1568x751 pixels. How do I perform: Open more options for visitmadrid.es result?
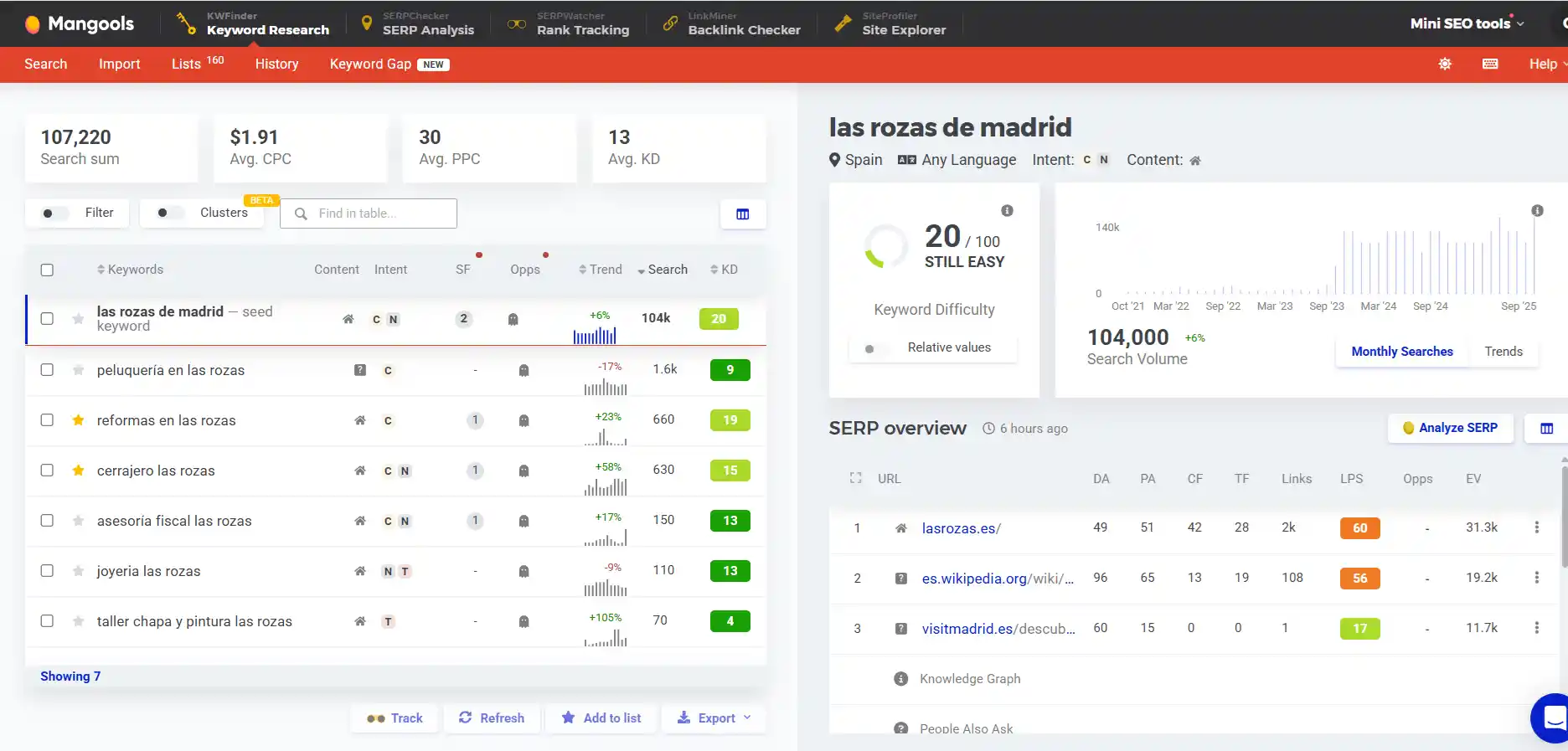(x=1536, y=628)
